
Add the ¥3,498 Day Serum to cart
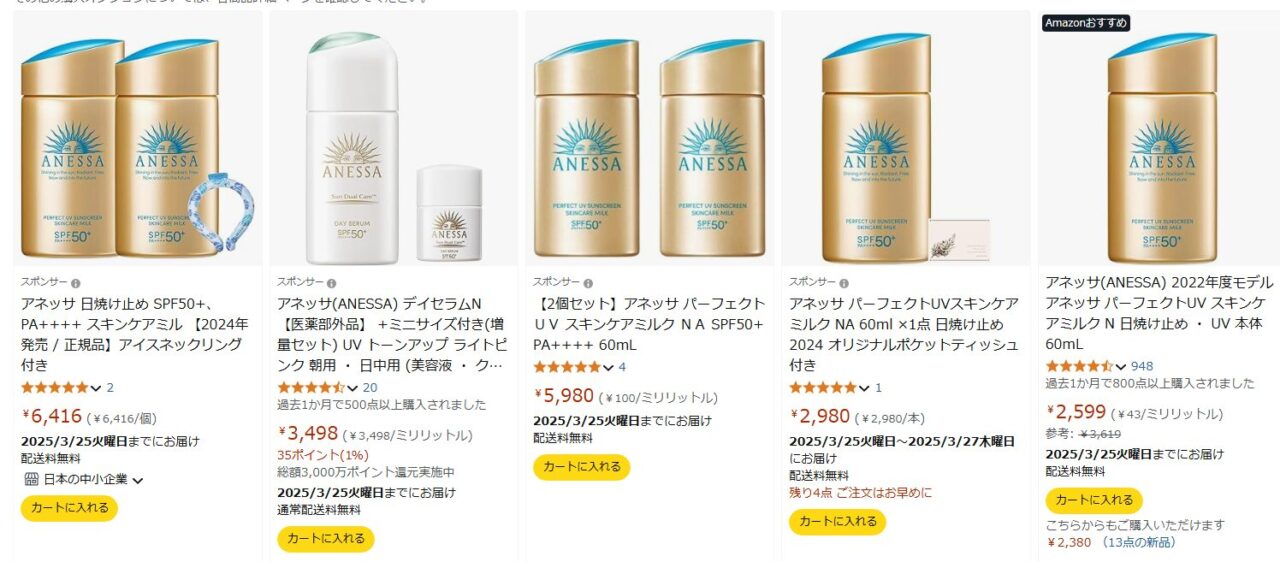point(325,539)
